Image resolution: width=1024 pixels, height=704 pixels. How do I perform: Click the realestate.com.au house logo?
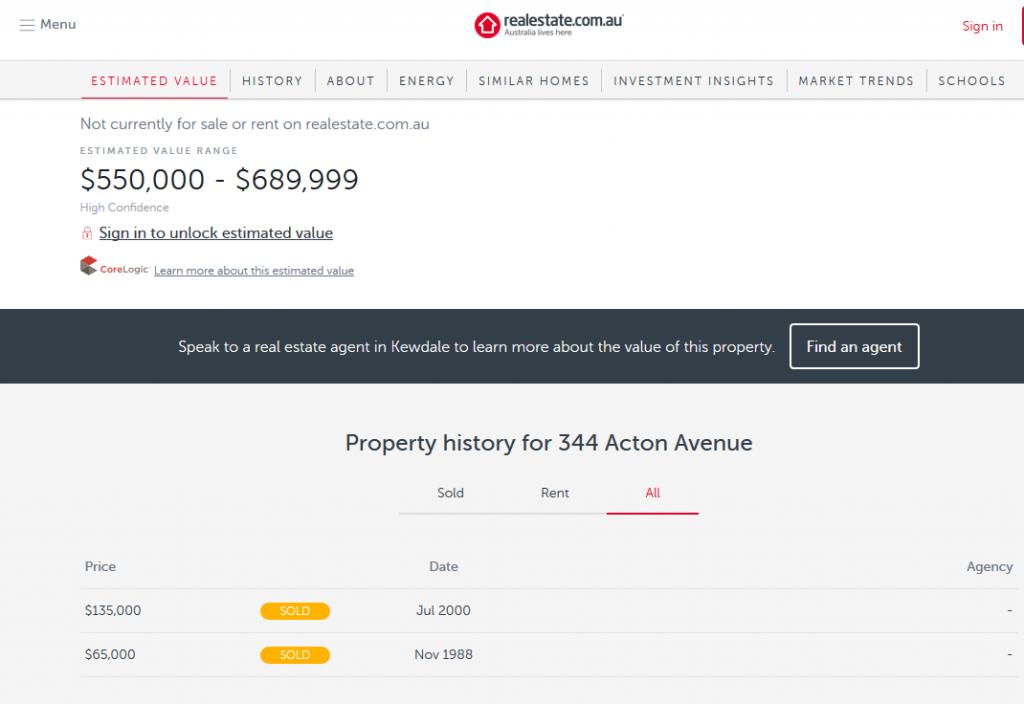point(487,25)
